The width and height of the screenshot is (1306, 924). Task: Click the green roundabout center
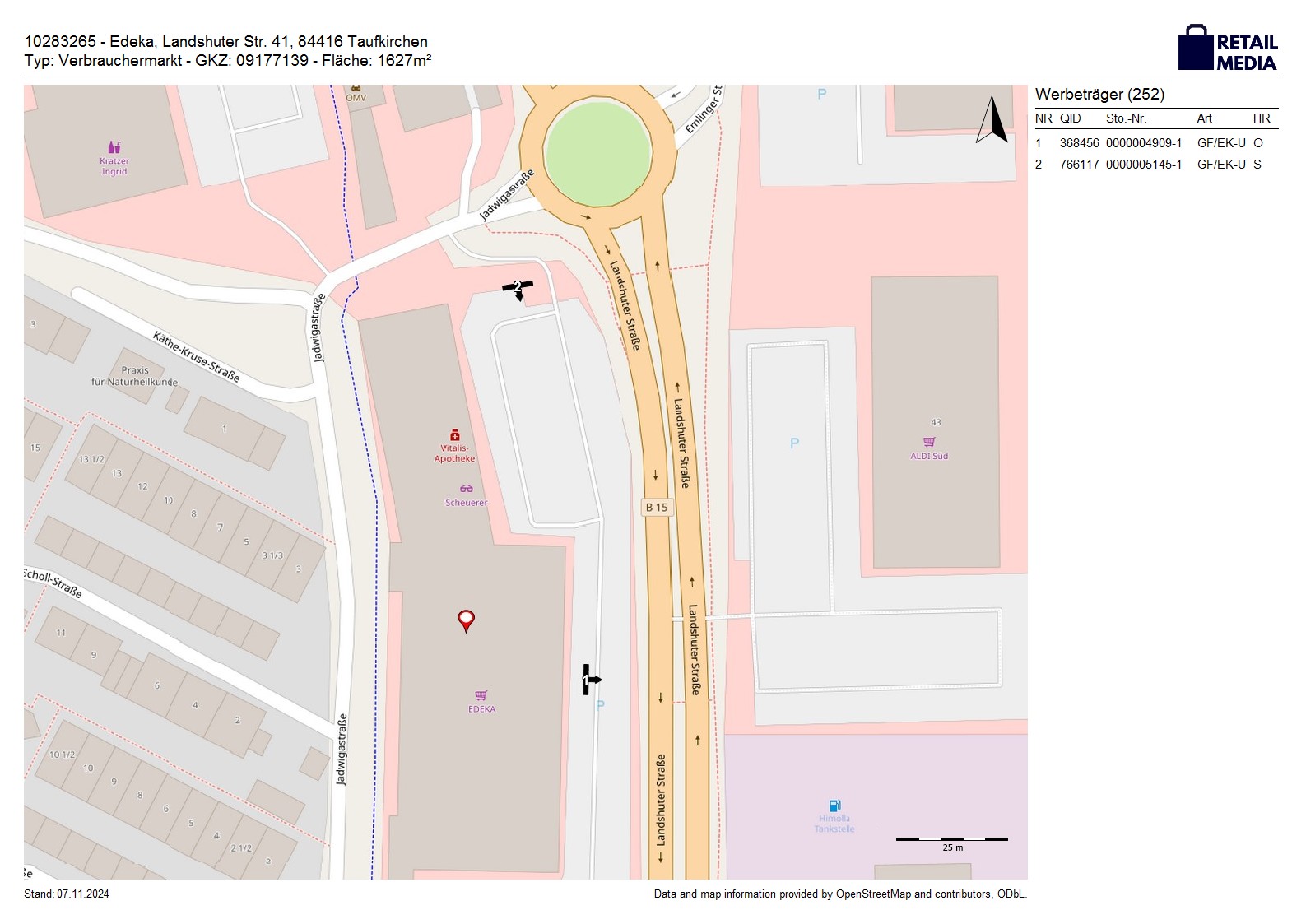(x=598, y=152)
